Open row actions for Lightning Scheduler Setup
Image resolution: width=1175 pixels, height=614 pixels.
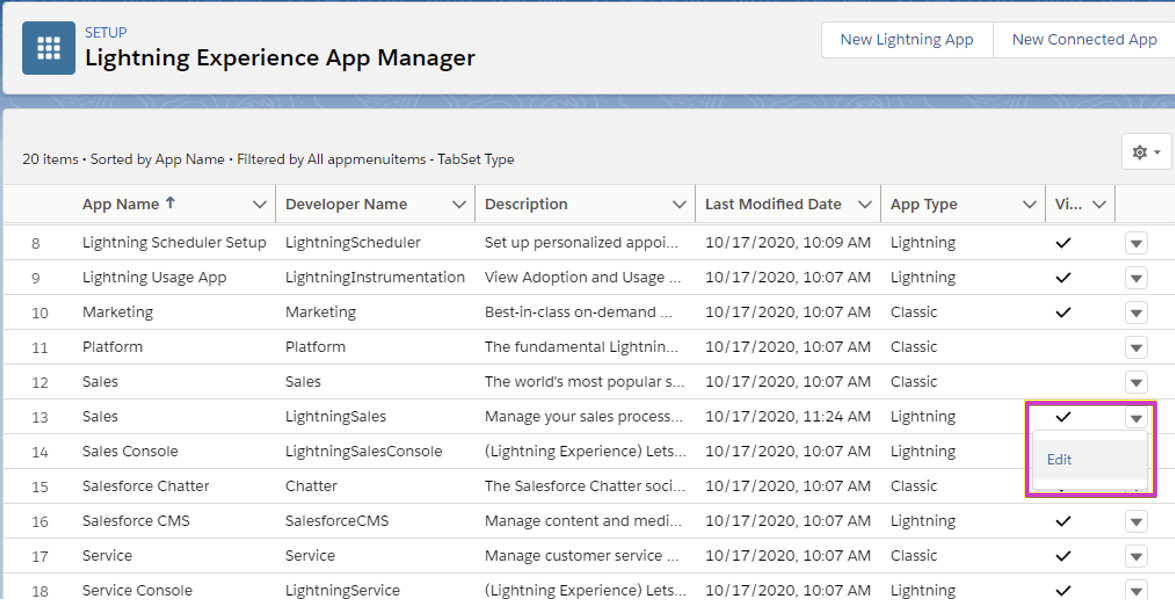point(1136,243)
